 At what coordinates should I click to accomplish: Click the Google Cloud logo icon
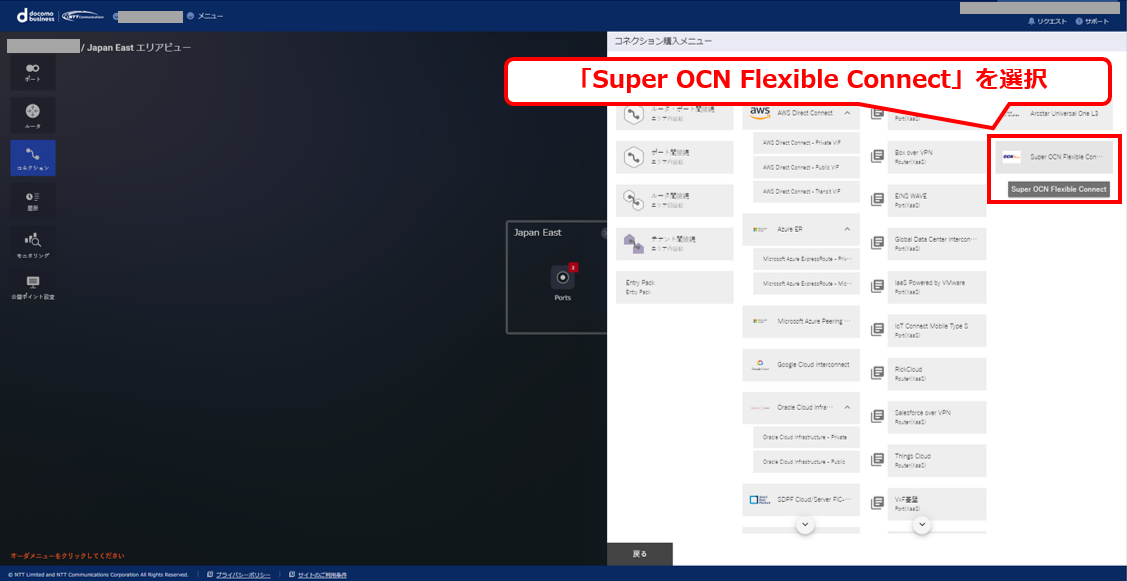click(760, 365)
